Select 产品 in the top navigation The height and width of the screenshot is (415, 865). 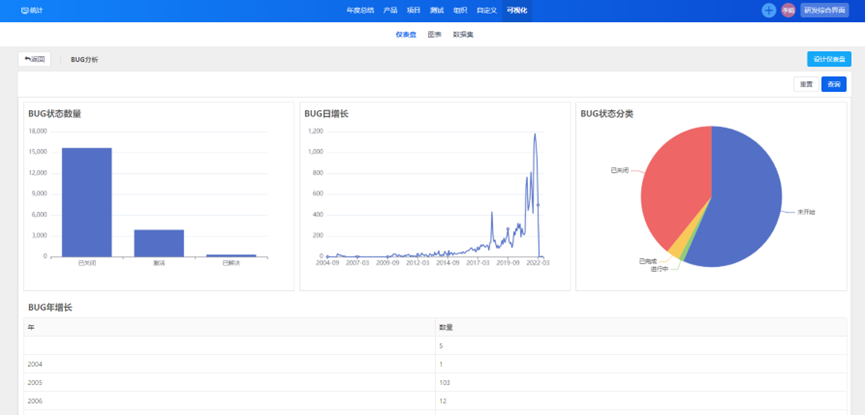(390, 10)
